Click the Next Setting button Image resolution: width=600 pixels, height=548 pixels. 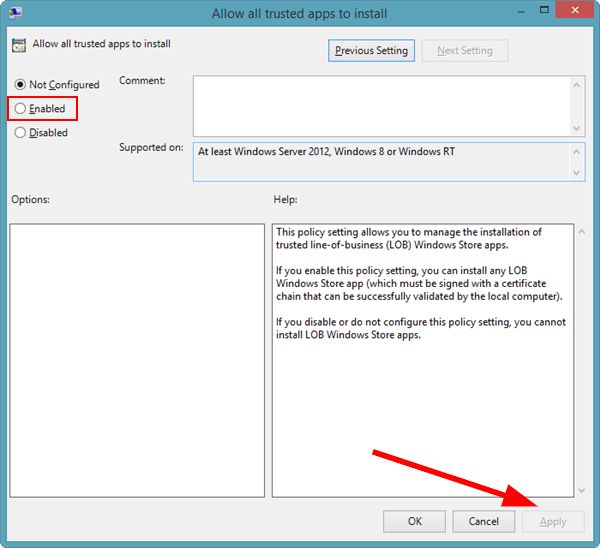click(465, 51)
